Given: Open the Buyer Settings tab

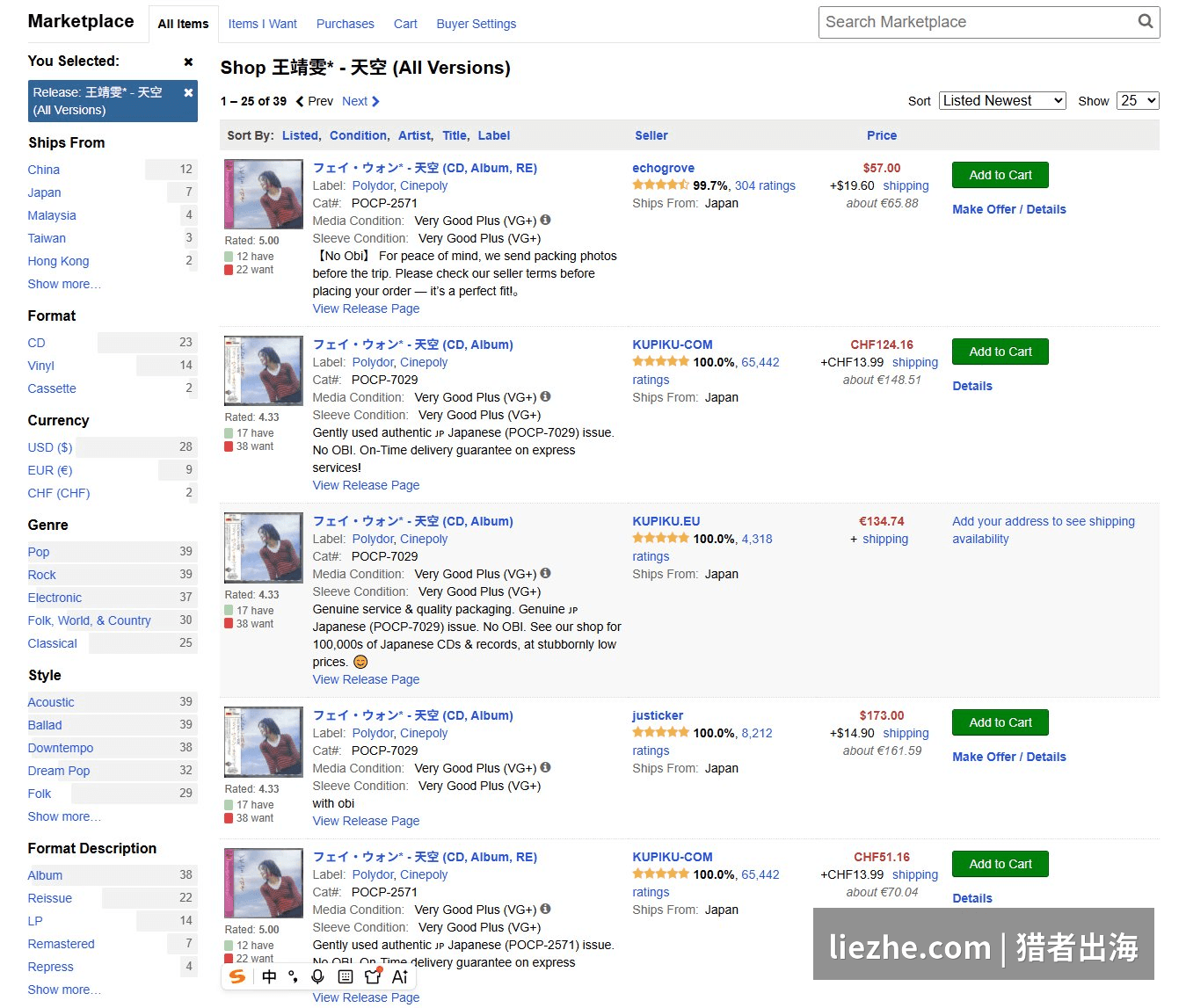Looking at the screenshot, I should coord(476,24).
